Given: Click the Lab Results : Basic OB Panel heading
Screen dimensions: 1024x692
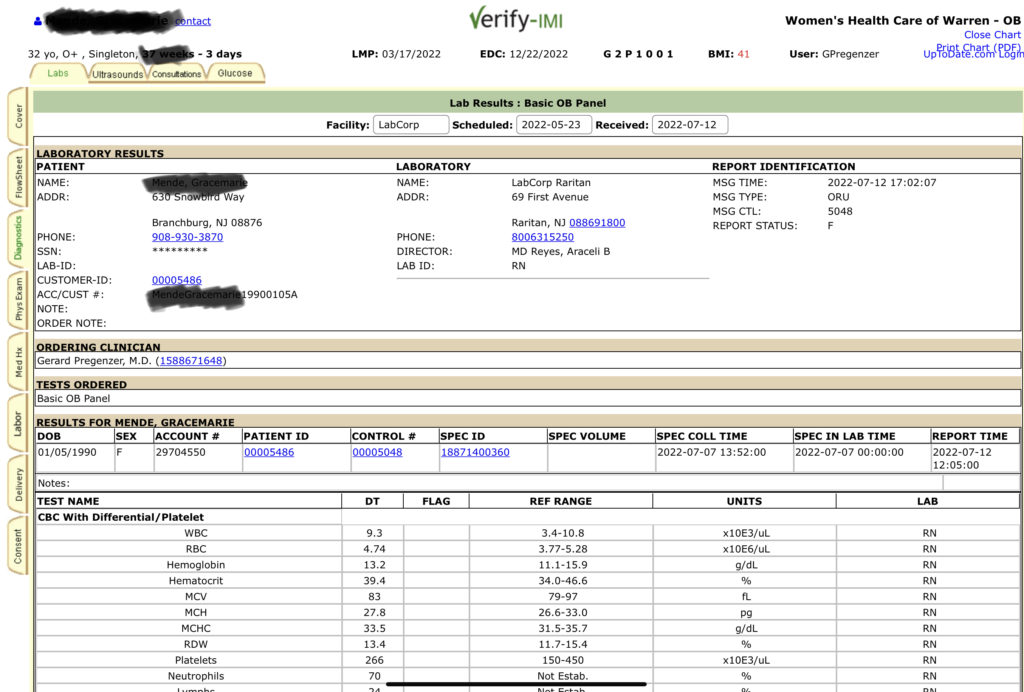Looking at the screenshot, I should pos(528,103).
